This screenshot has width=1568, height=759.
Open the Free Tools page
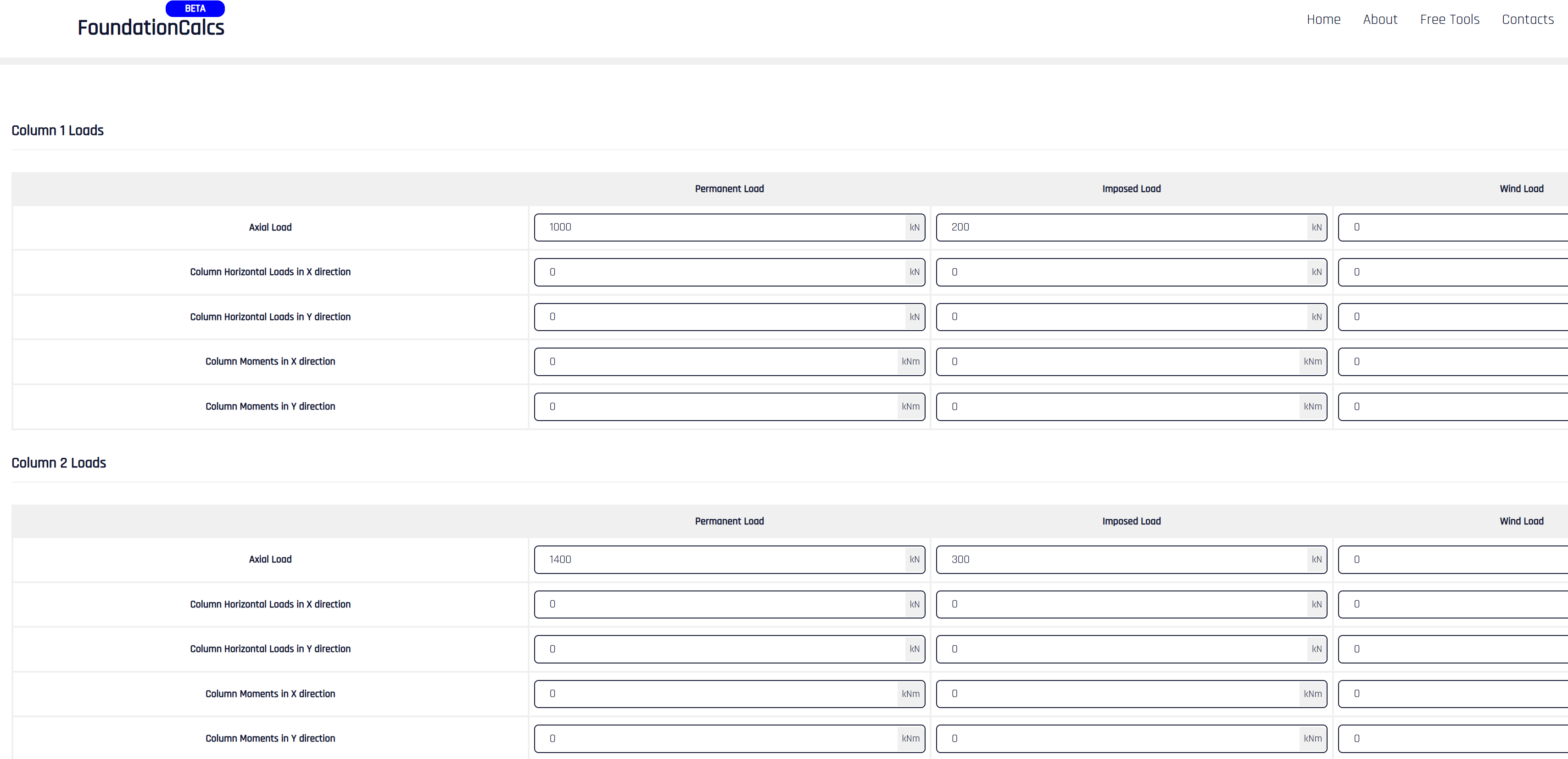(x=1450, y=19)
